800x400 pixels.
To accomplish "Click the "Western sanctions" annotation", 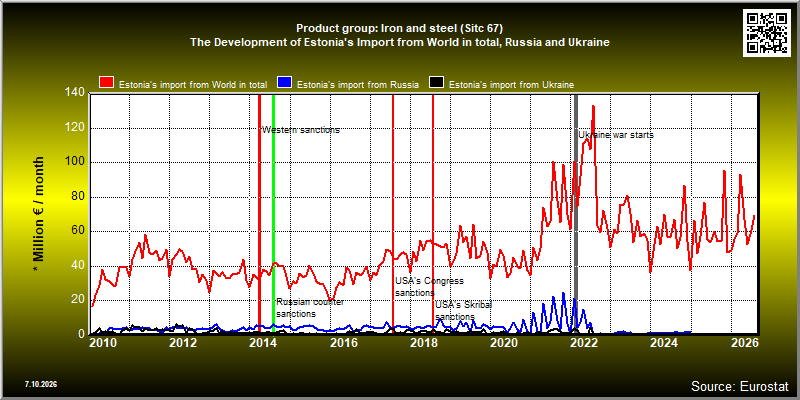I will click(301, 130).
